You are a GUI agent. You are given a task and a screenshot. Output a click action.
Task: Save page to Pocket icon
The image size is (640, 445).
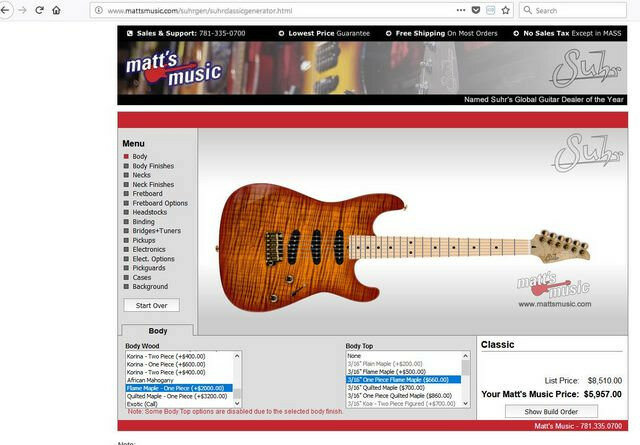pos(476,10)
